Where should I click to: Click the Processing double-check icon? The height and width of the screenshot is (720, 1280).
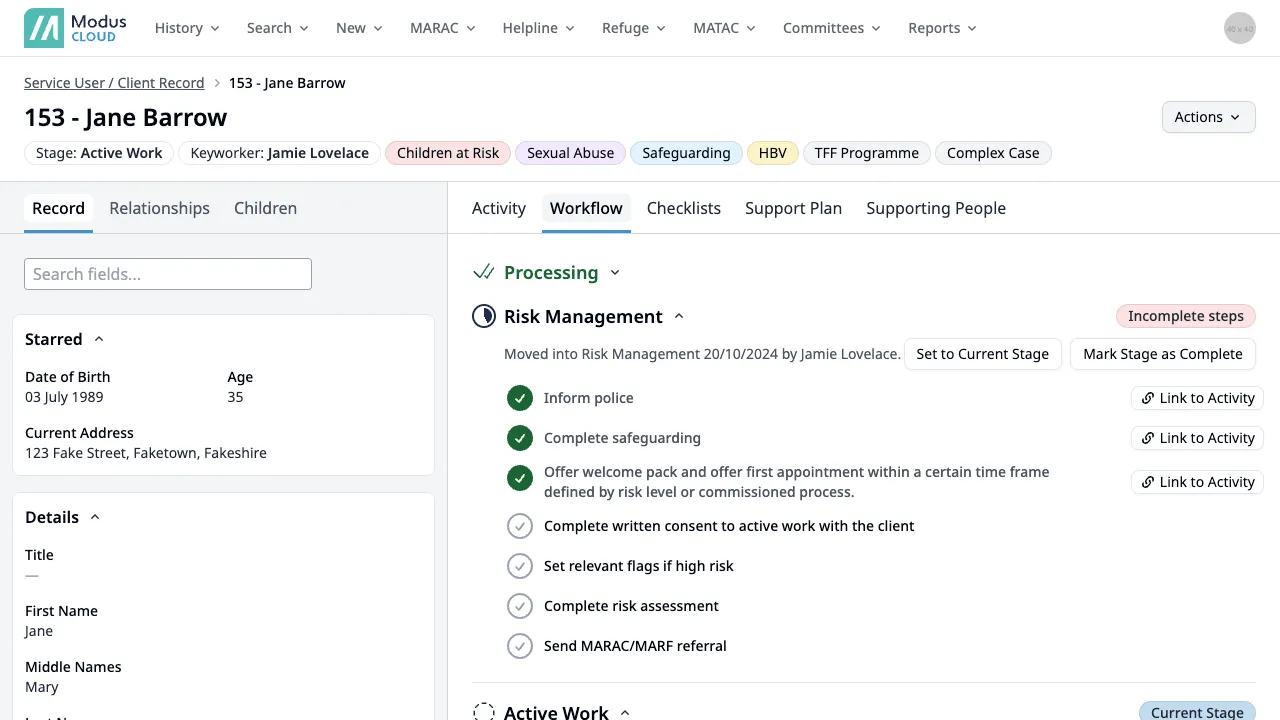(484, 273)
